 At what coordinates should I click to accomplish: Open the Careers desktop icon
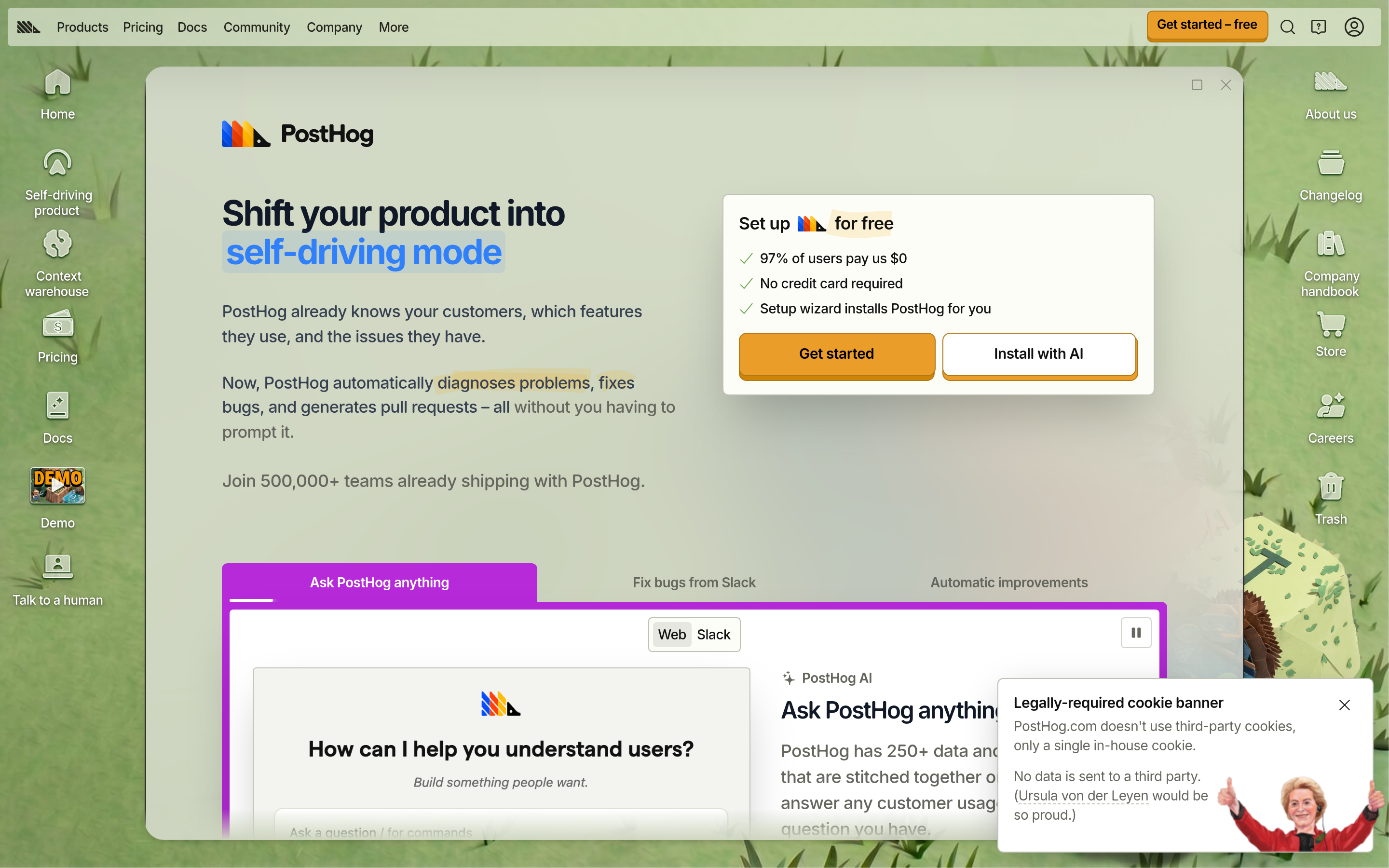(x=1331, y=418)
